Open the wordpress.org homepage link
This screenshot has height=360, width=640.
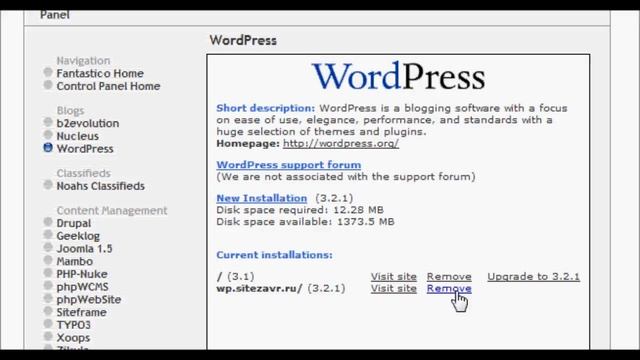[x=341, y=144]
